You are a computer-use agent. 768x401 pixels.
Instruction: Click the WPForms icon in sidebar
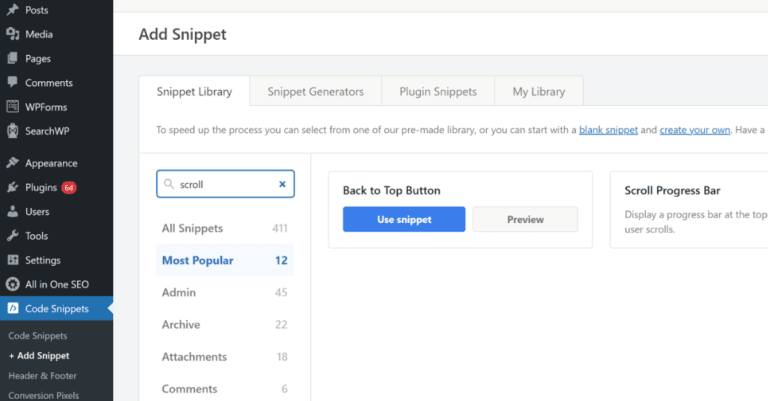click(x=13, y=107)
